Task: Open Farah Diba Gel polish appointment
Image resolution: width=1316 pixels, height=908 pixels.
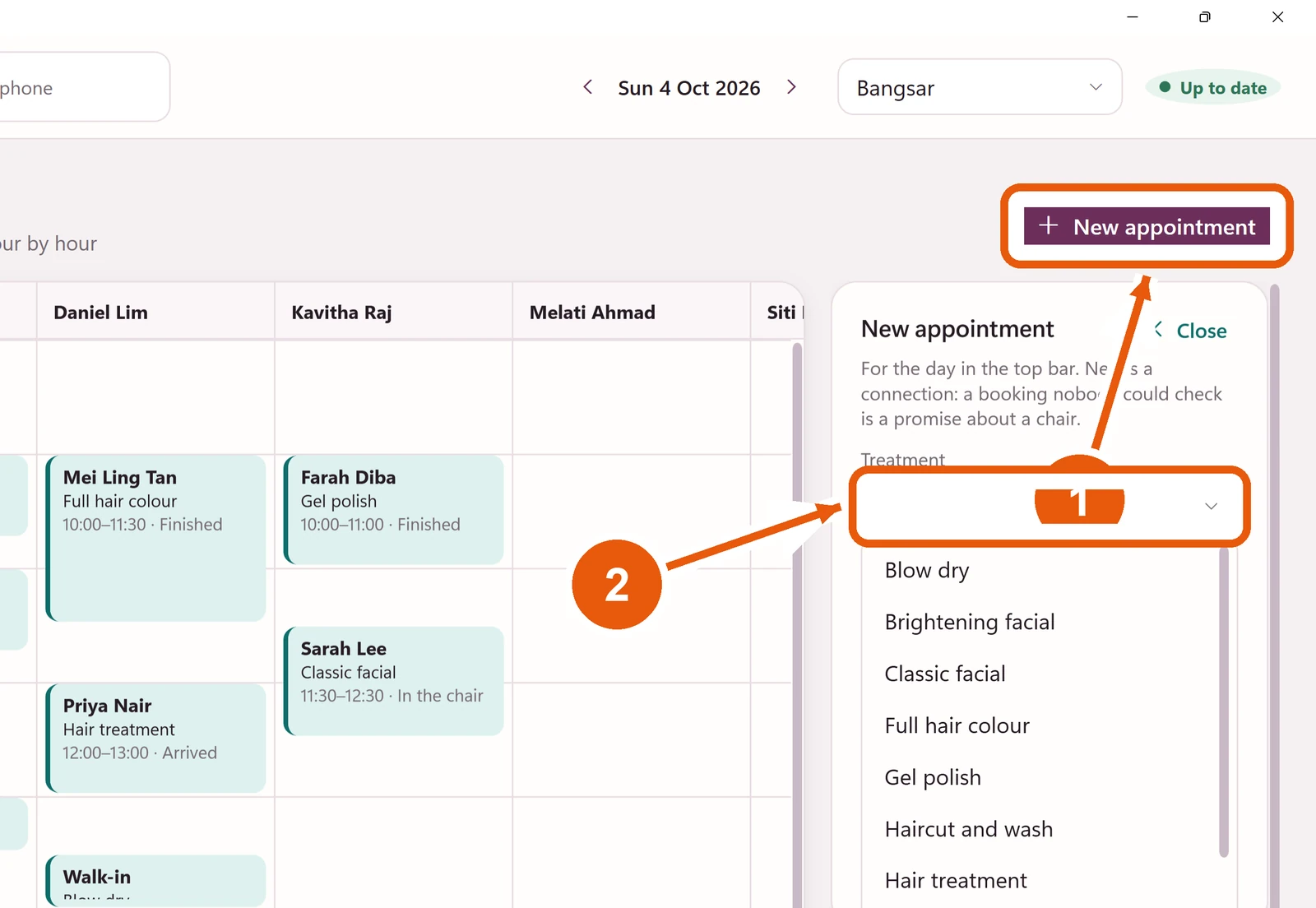Action: coord(393,510)
